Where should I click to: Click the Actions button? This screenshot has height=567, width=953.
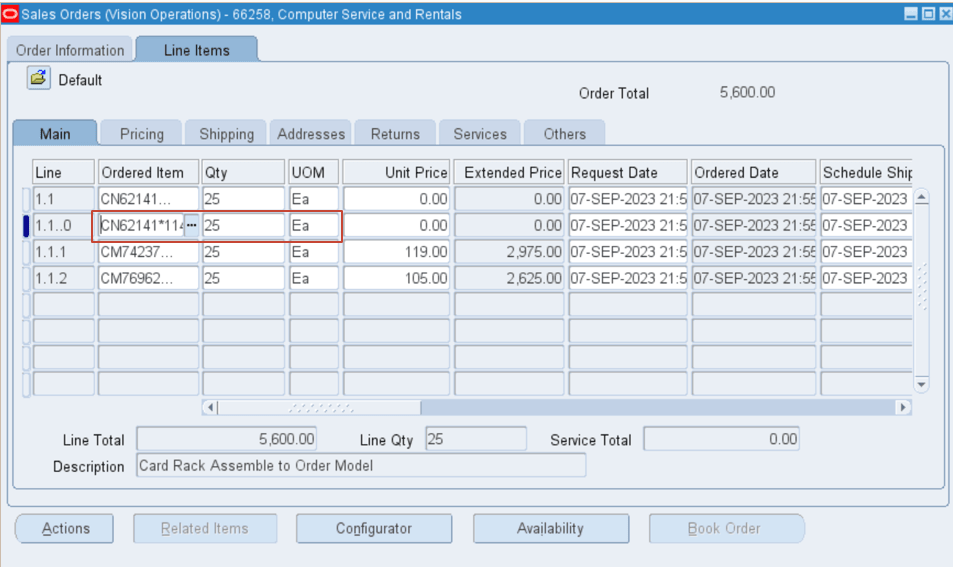[64, 529]
